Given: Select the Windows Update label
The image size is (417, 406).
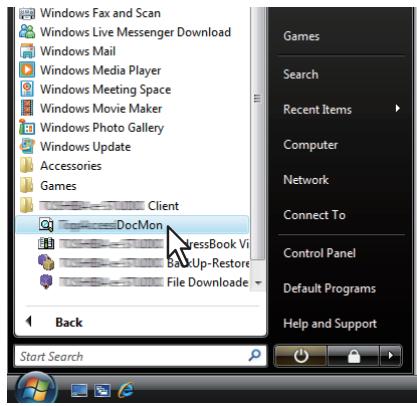Looking at the screenshot, I should click(x=86, y=147).
